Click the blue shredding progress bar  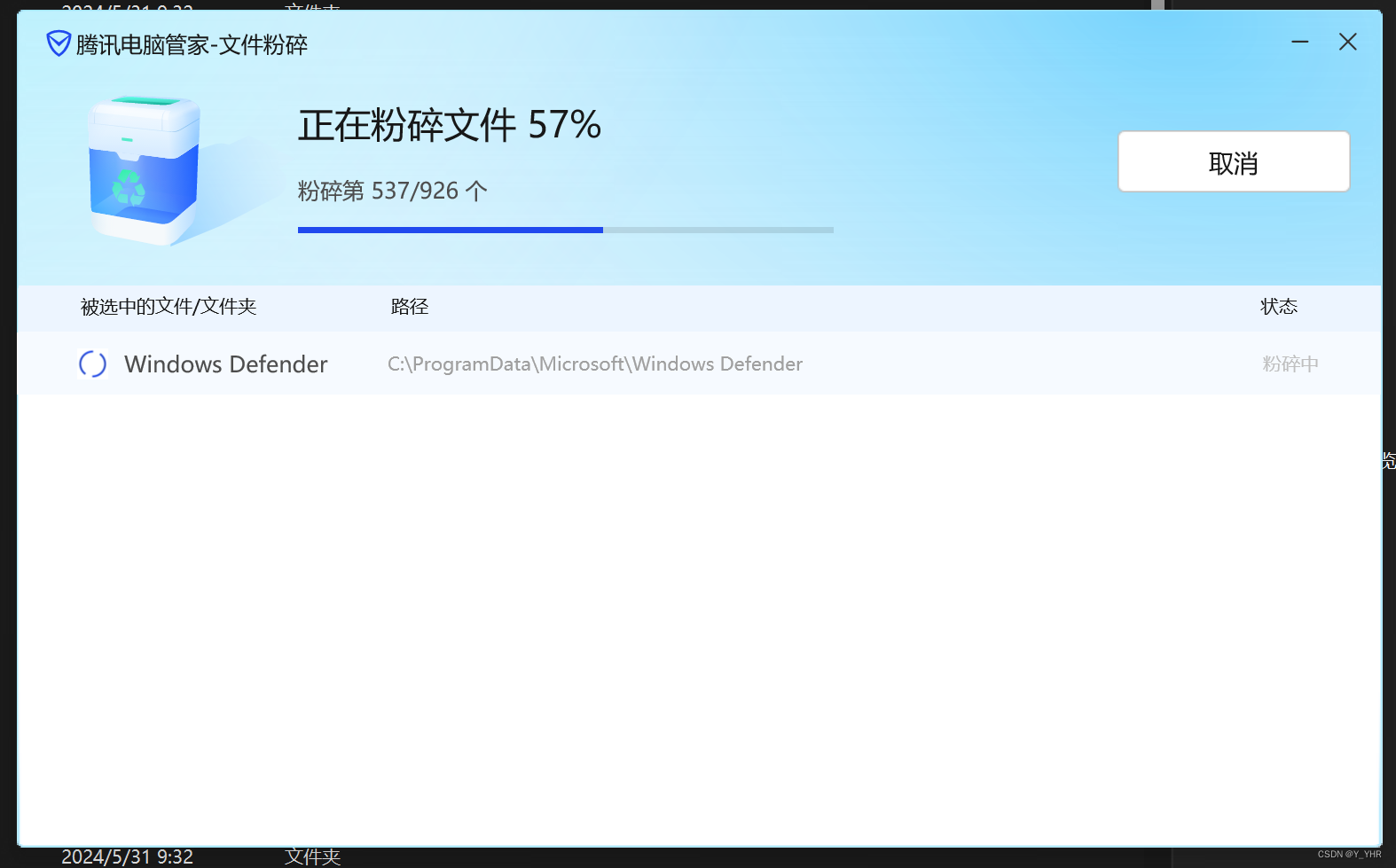[x=566, y=231]
